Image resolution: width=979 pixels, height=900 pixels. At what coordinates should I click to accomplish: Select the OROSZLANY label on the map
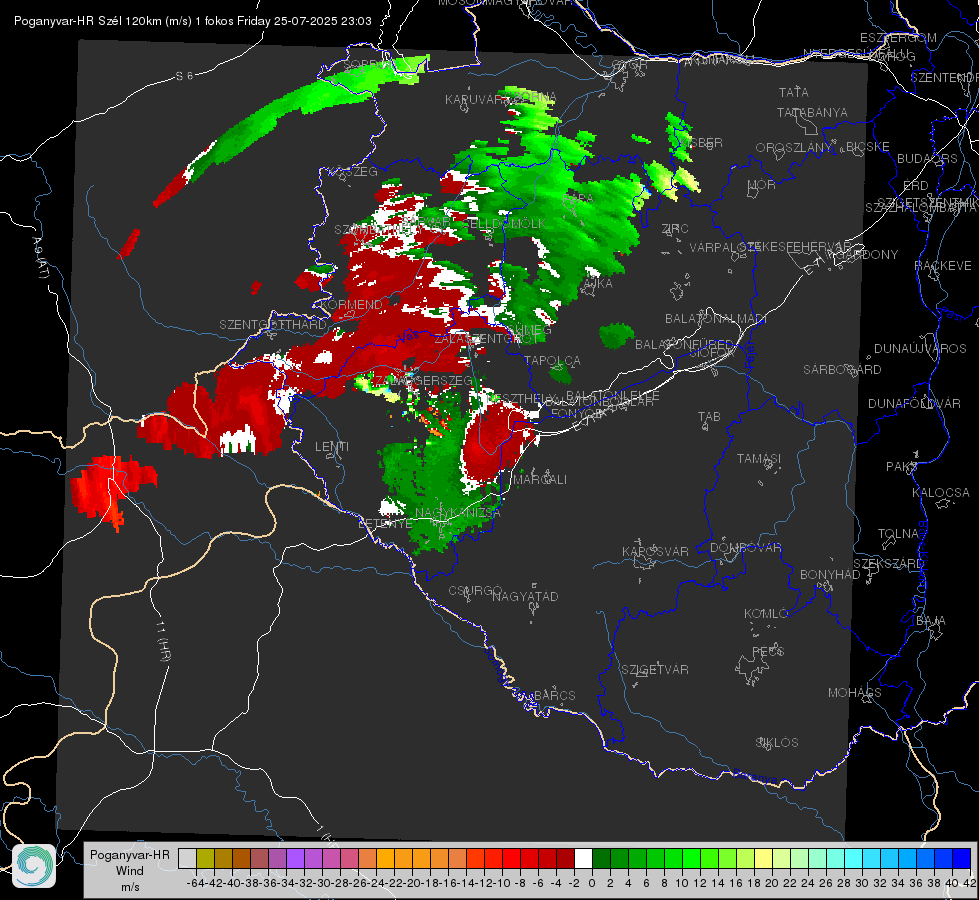tap(794, 147)
